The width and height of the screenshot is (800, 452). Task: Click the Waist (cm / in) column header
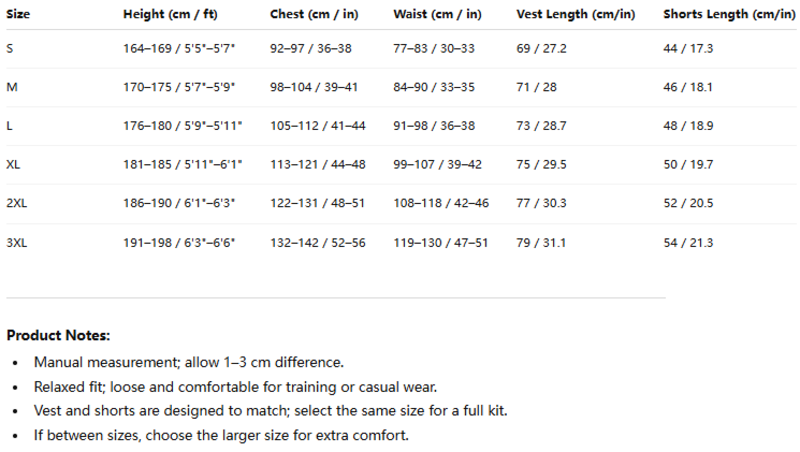click(x=437, y=14)
